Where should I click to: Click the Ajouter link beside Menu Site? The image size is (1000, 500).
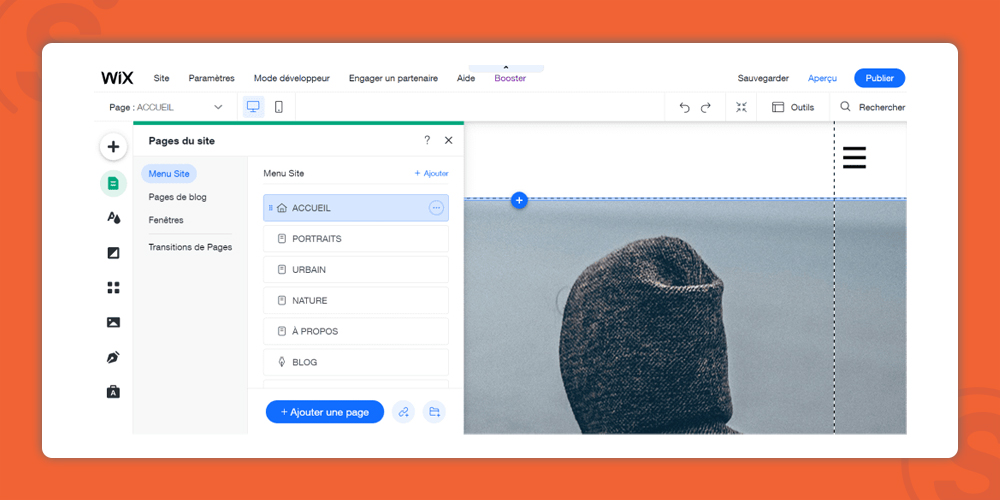point(431,173)
